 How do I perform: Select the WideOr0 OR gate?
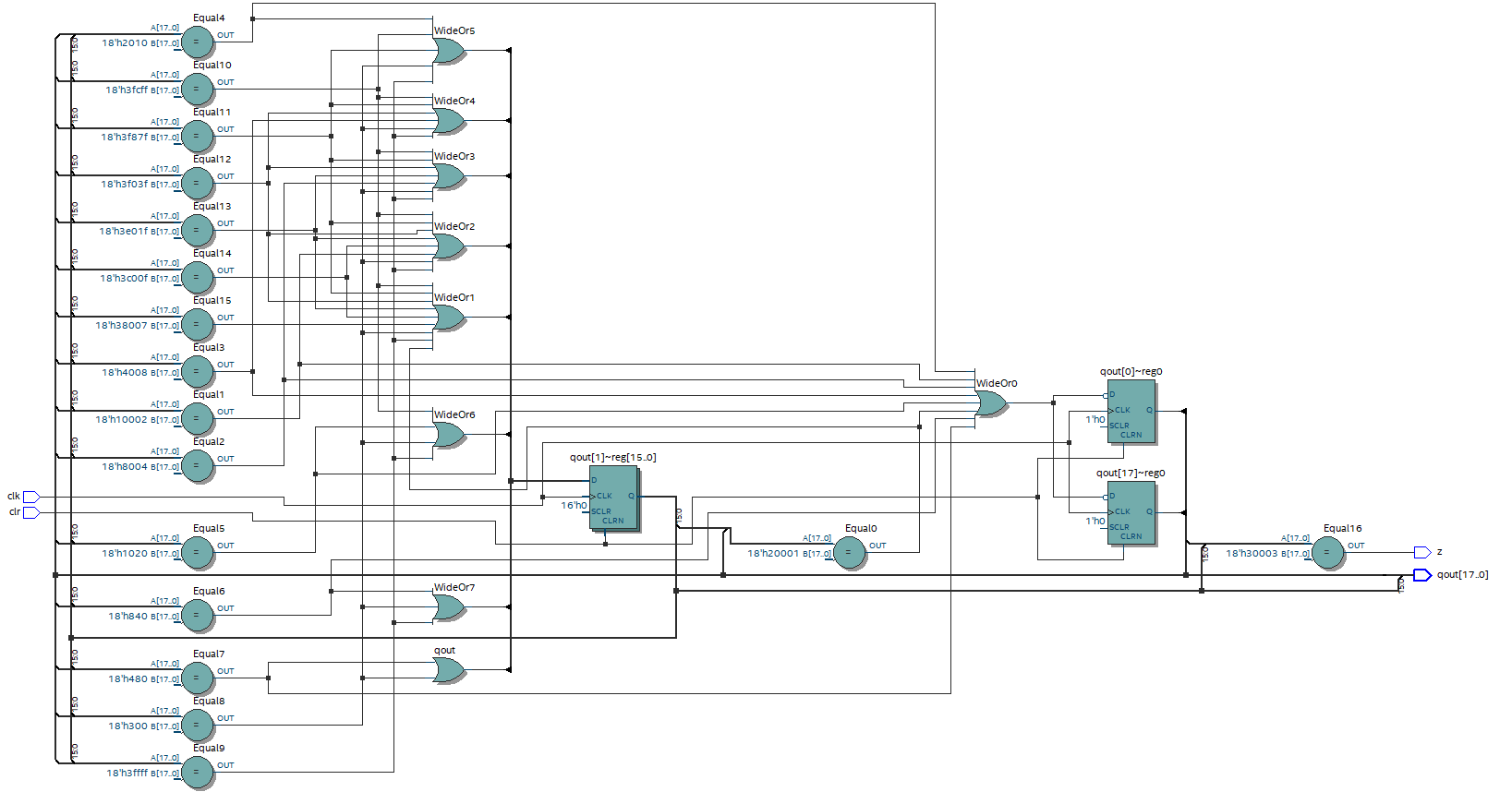[991, 403]
